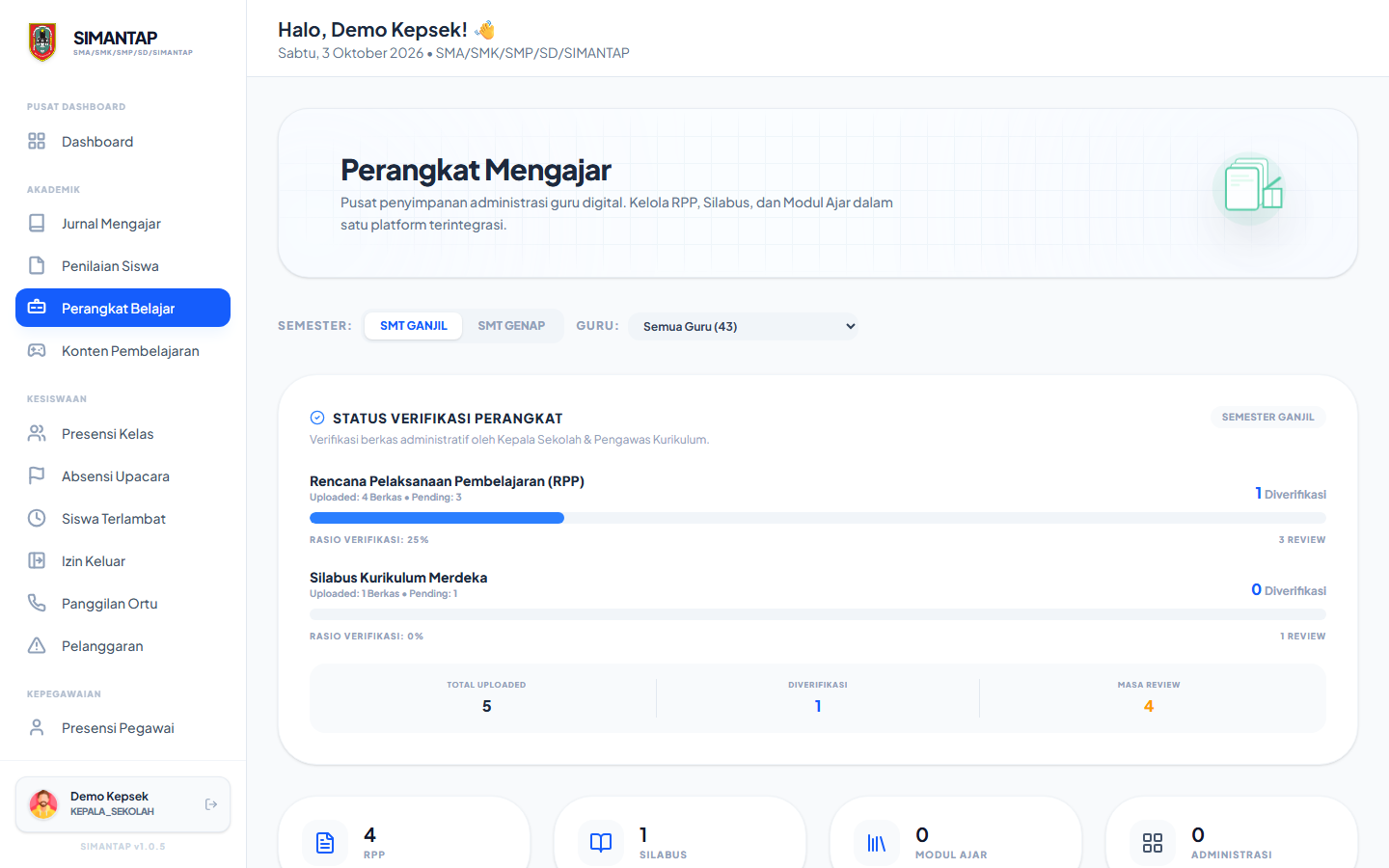Click the TOTAL UPLOADED value 5
The image size is (1389, 868).
(487, 707)
